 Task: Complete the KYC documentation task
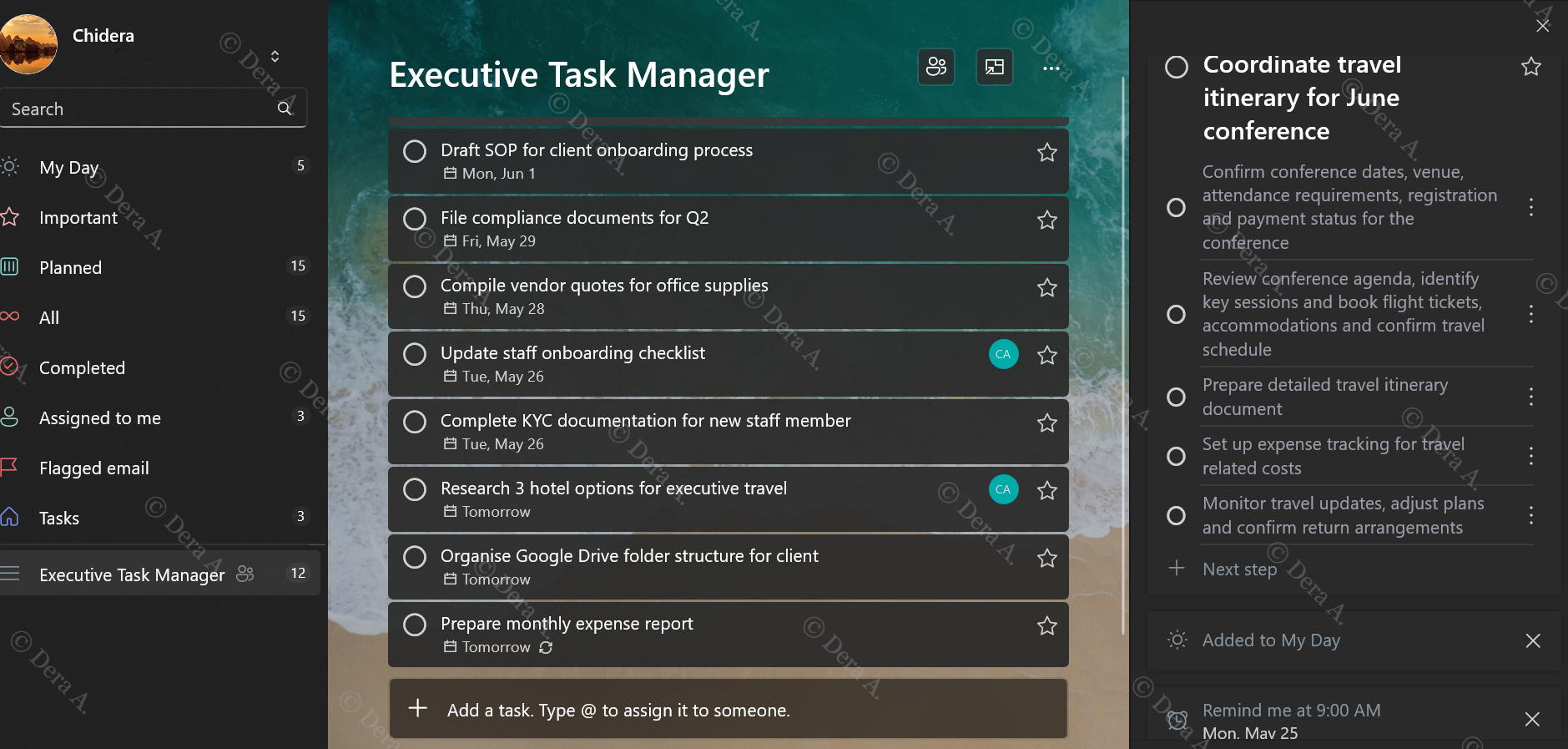tap(415, 422)
